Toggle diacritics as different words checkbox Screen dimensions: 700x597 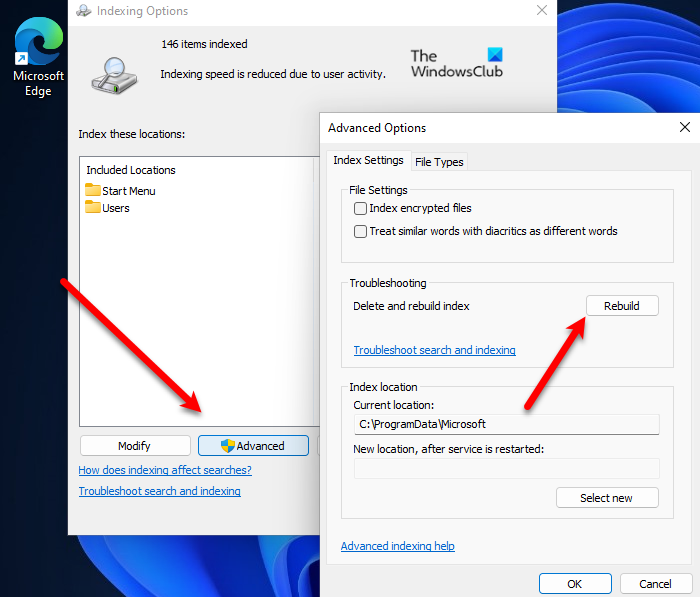(360, 231)
